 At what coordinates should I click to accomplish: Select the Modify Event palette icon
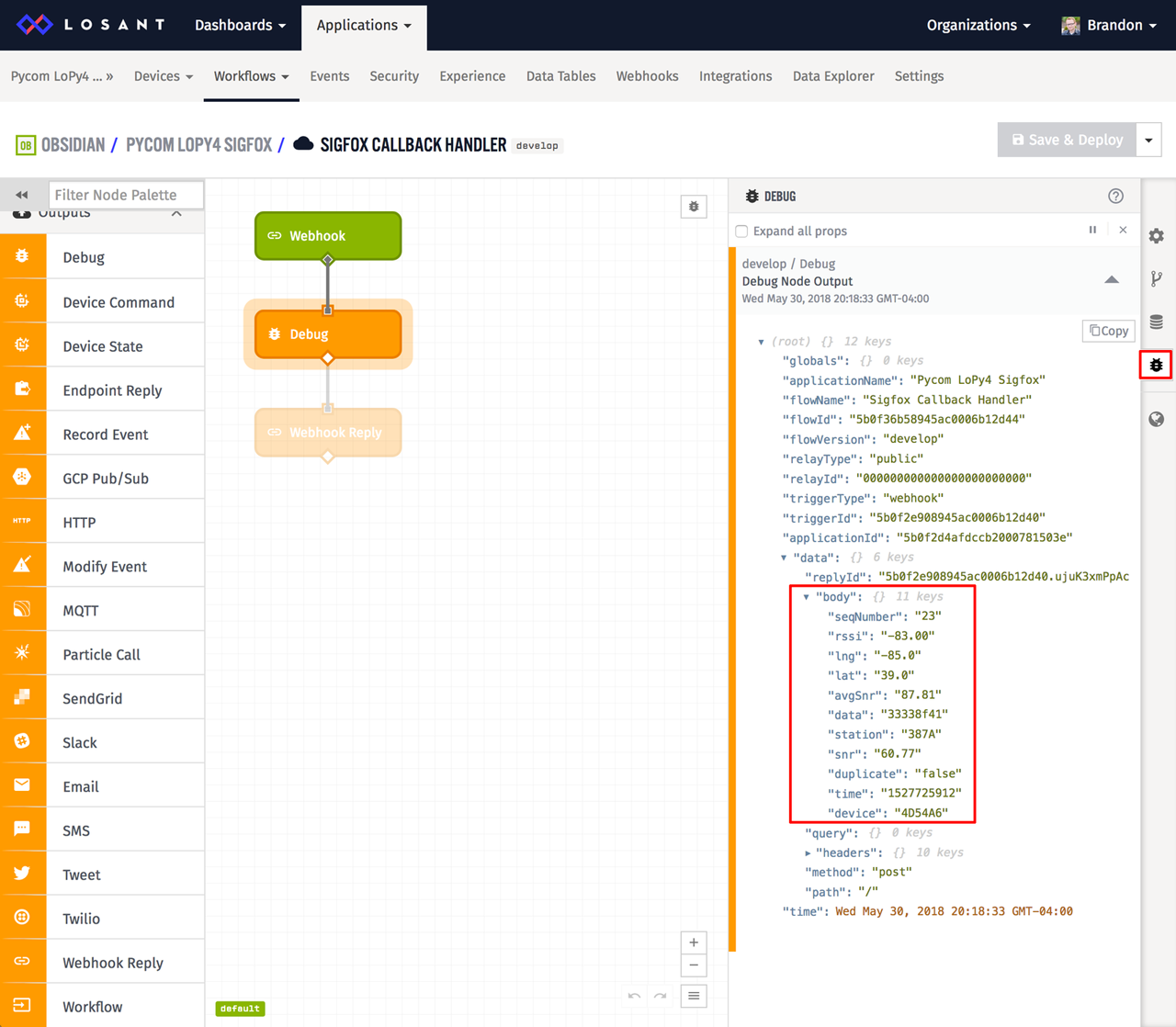(23, 566)
